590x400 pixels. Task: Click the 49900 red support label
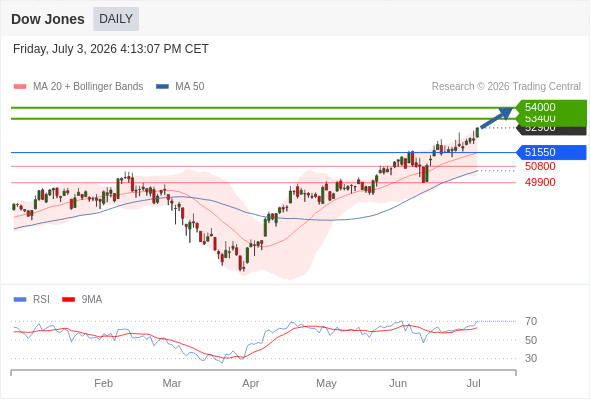point(540,183)
